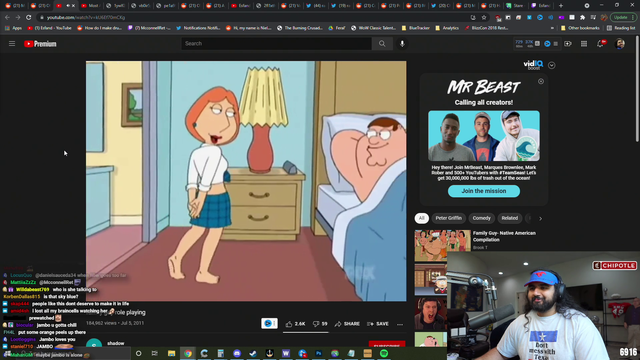
Task: Open the Erland - YouTube bookmark
Action: pos(49,28)
